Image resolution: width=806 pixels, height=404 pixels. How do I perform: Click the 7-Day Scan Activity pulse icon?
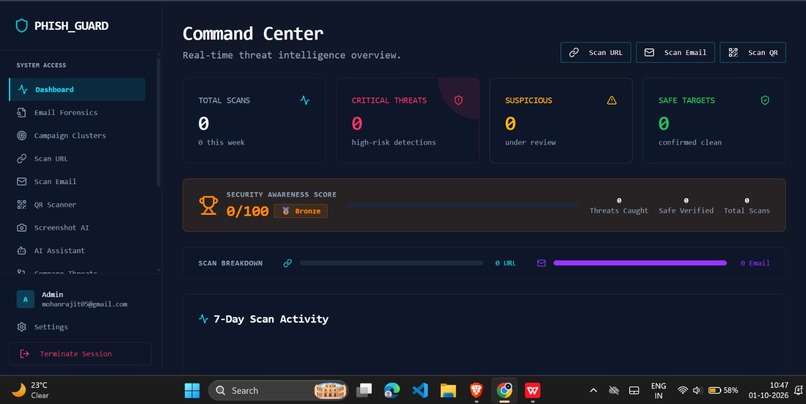pyautogui.click(x=204, y=319)
